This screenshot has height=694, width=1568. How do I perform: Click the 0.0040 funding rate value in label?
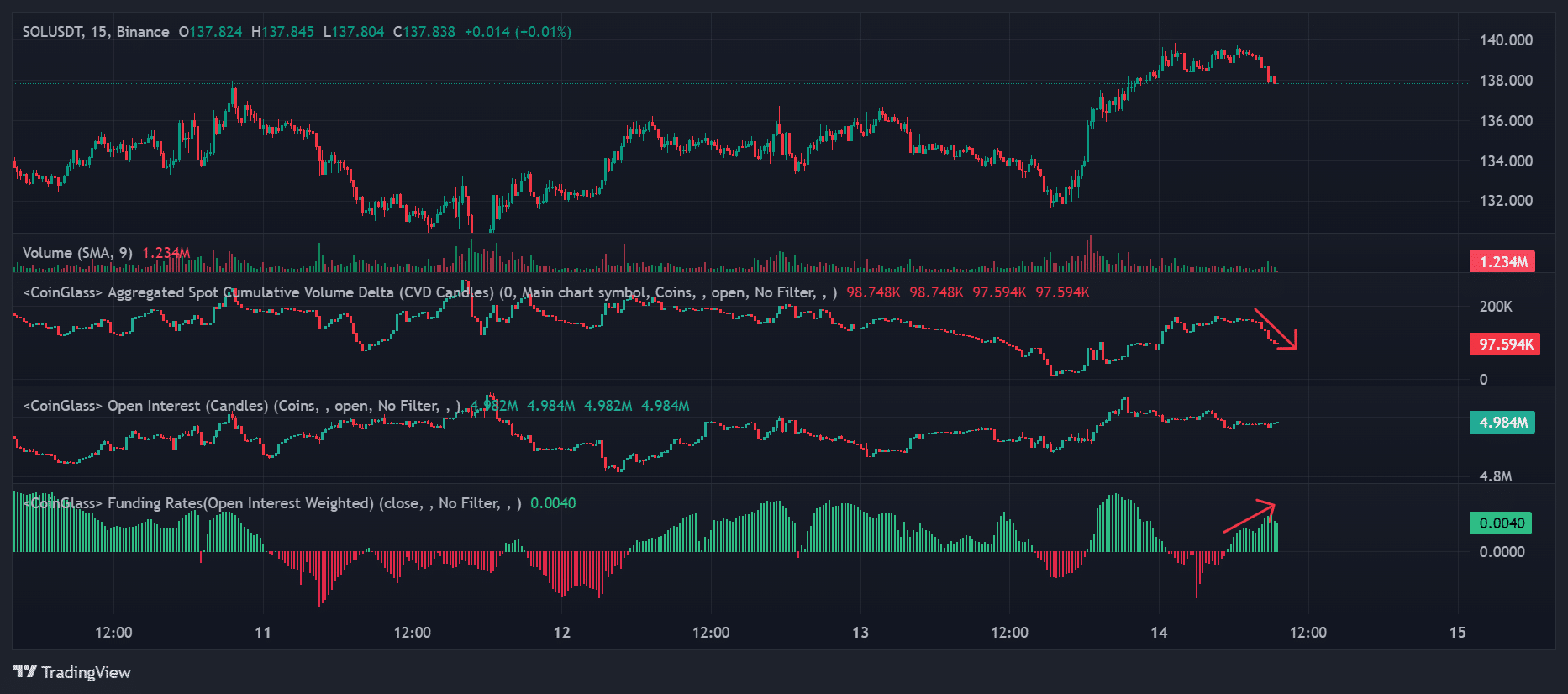(553, 503)
